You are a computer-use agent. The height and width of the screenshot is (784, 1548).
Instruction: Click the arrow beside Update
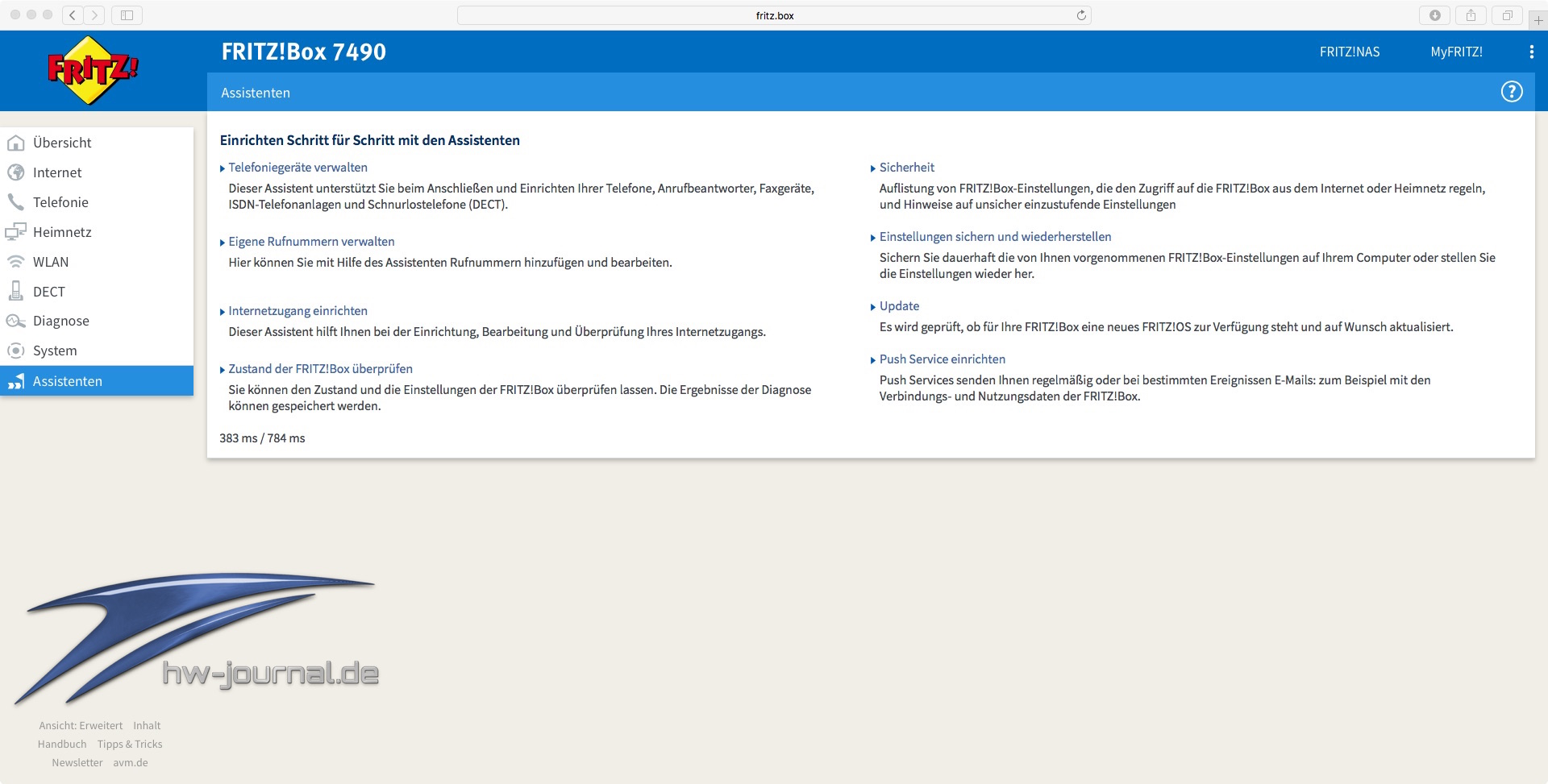873,307
